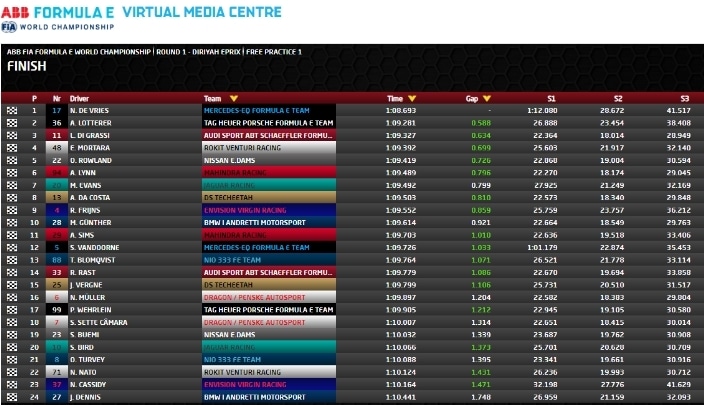Select the DS Techeetah team cell for A. Da Costa

tap(269, 198)
